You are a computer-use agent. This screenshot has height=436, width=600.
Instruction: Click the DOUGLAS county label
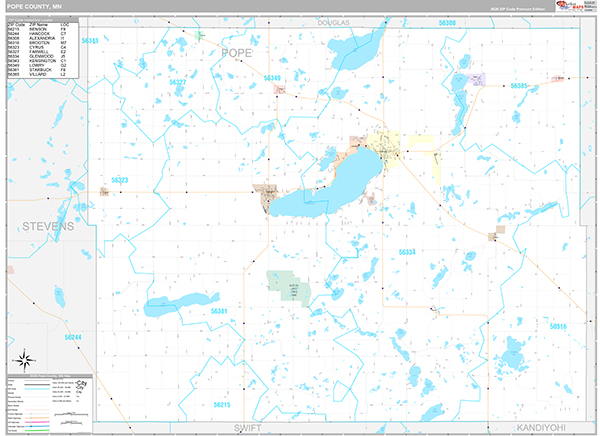pos(333,23)
